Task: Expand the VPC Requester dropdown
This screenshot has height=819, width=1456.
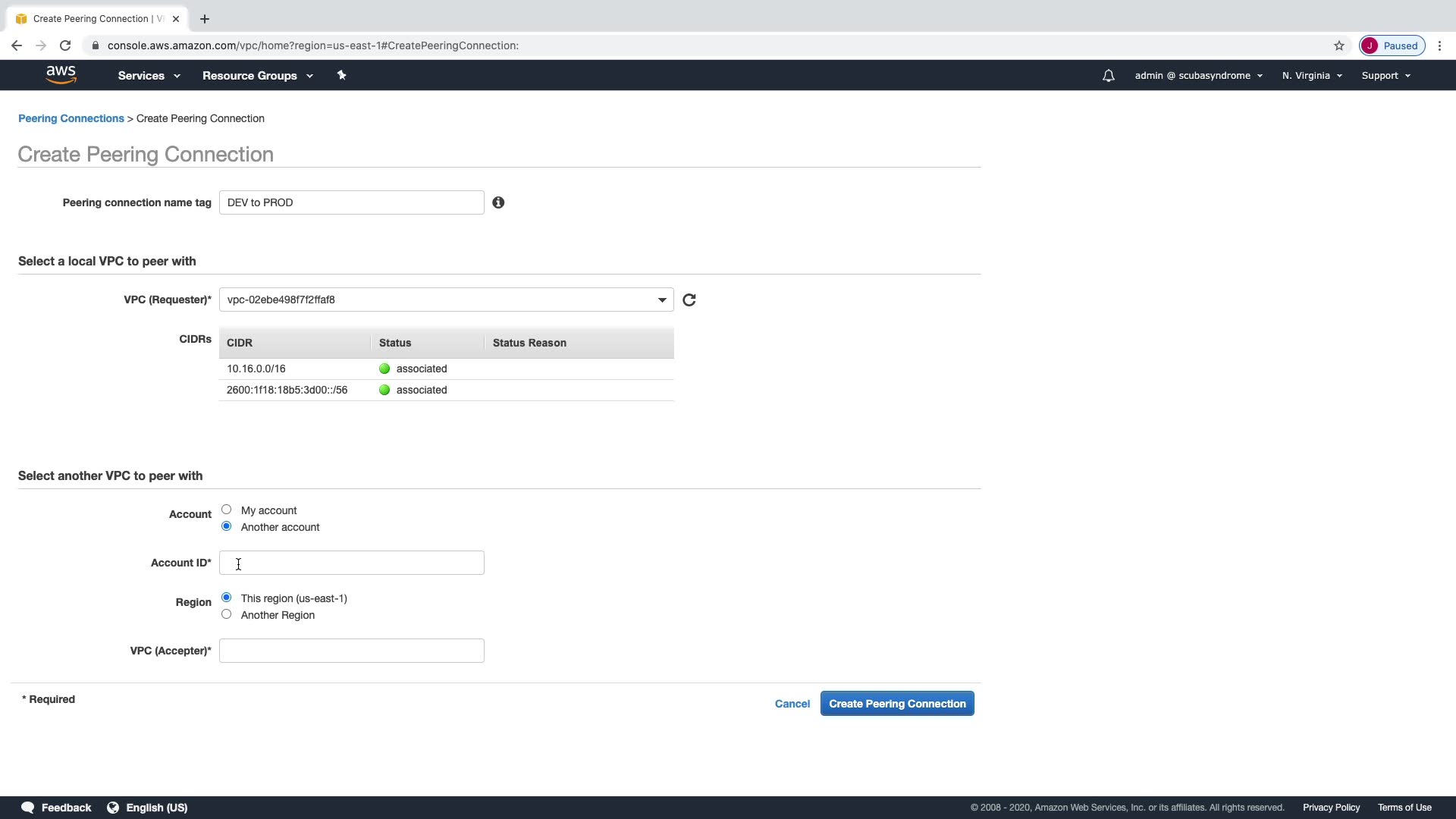Action: (661, 300)
